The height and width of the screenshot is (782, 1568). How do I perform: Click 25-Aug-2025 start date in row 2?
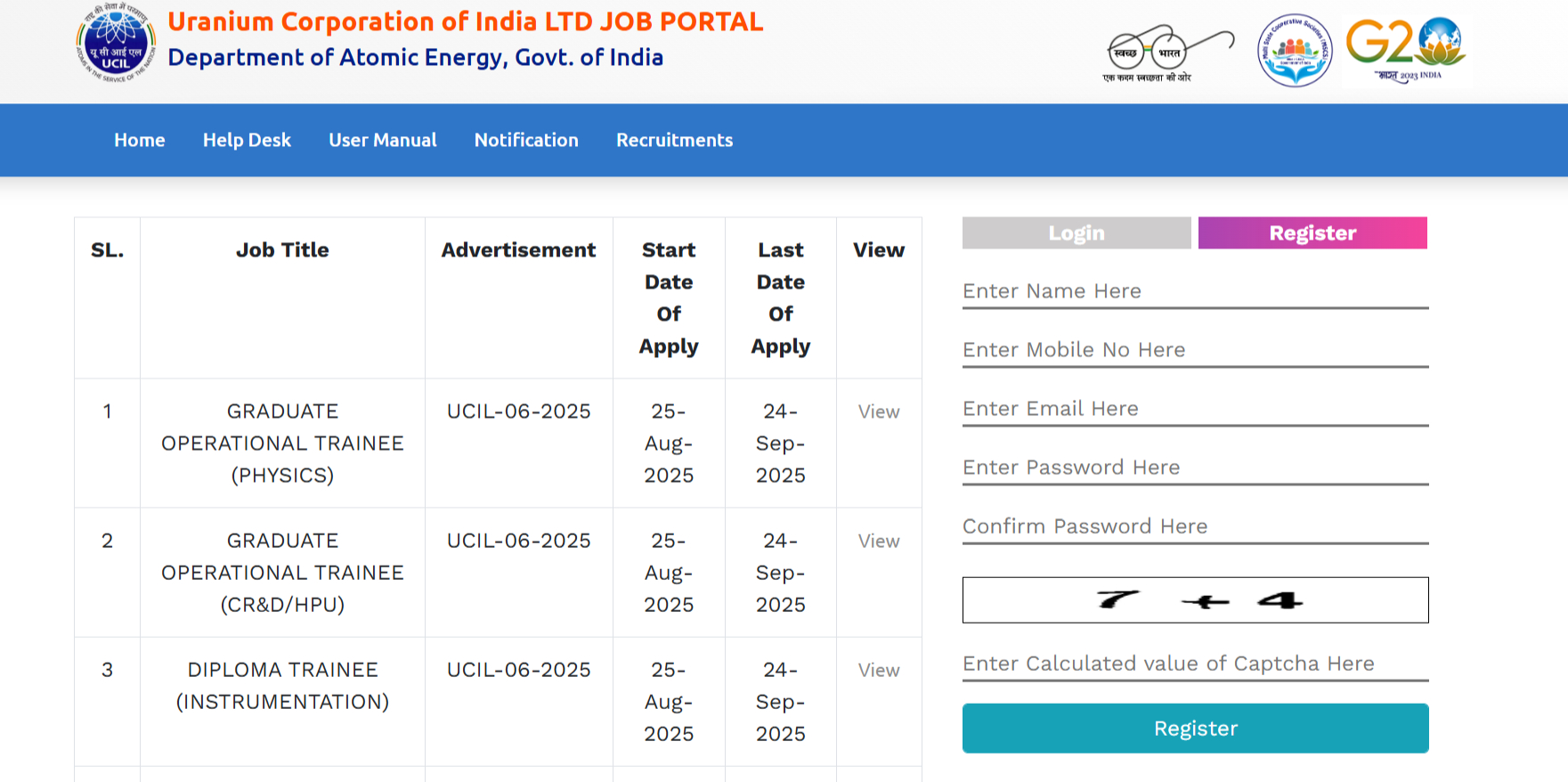[669, 573]
